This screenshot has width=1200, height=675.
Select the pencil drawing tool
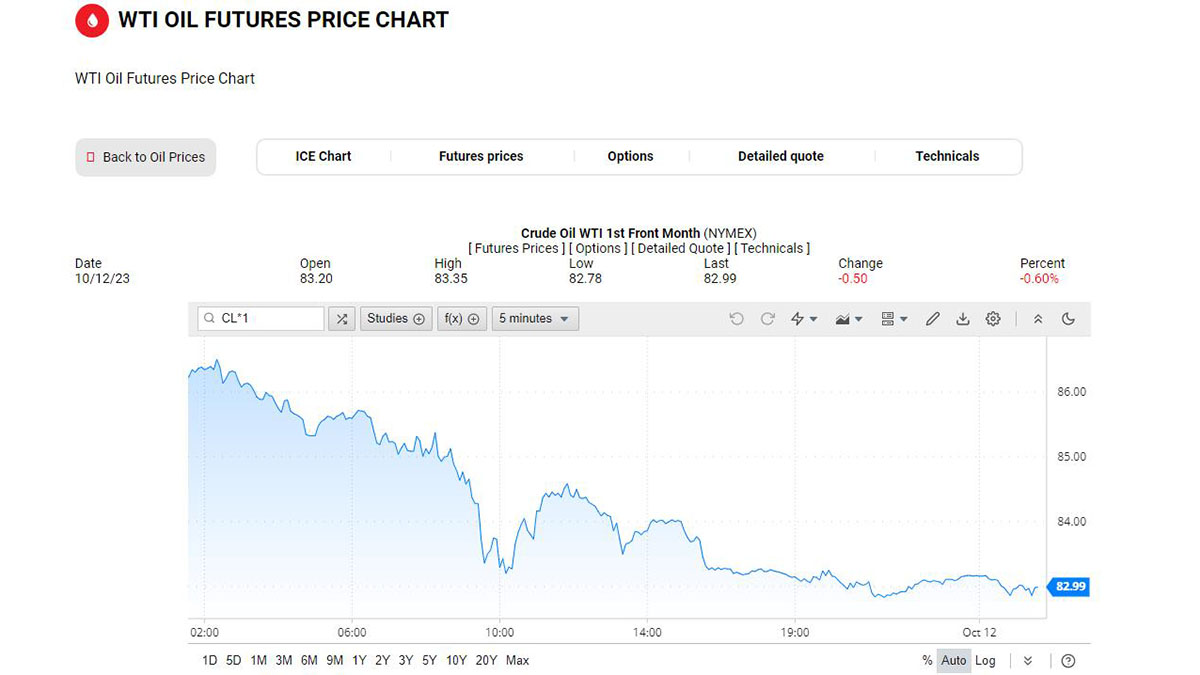[933, 319]
